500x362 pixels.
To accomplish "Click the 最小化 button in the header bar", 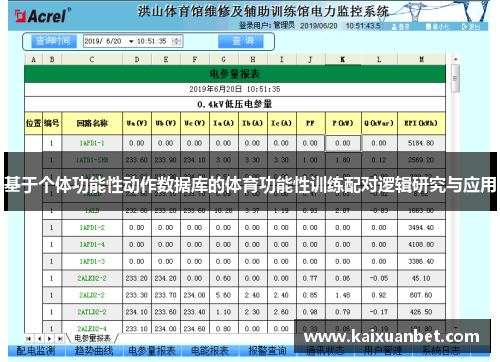I will [x=438, y=27].
